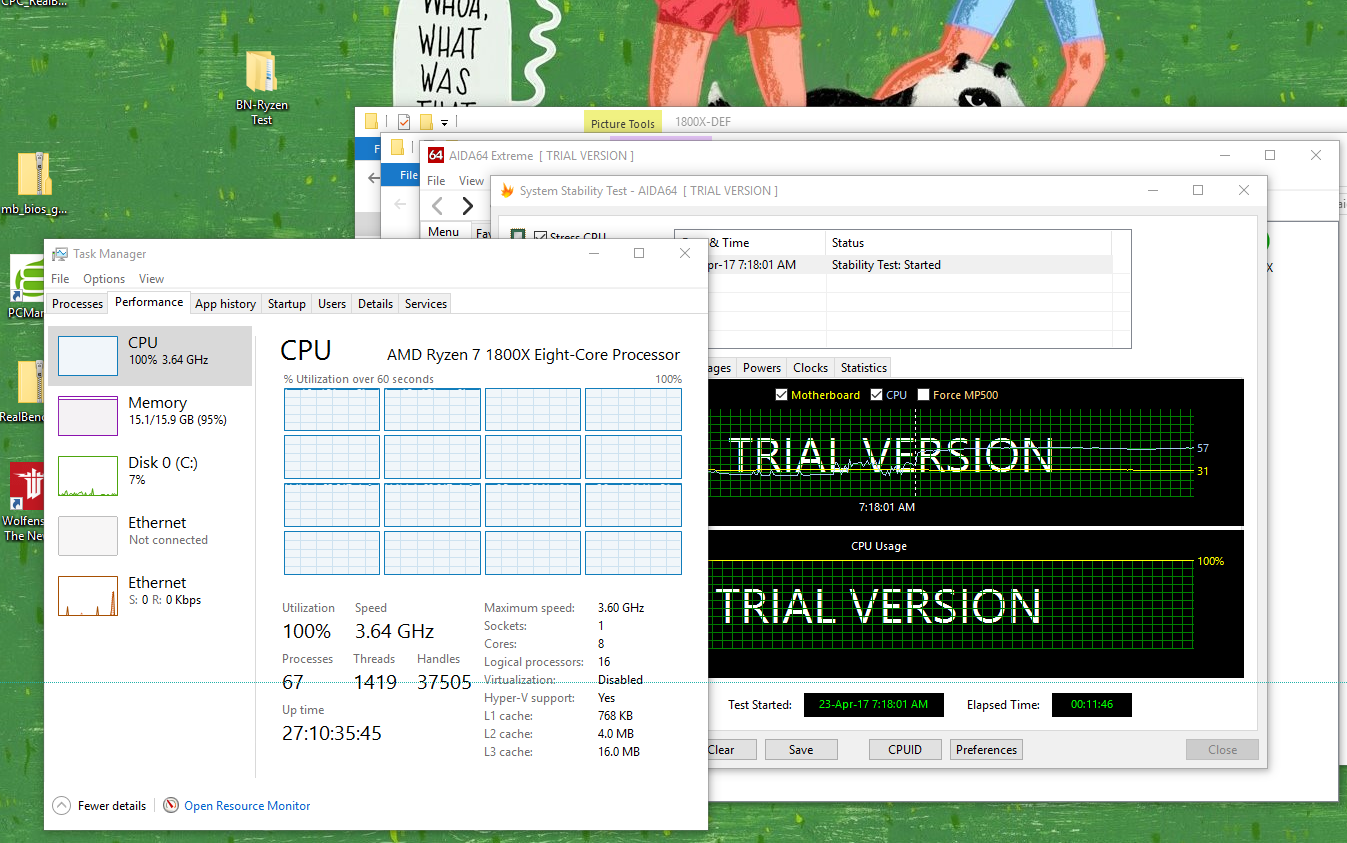
Task: Select the Memory item in performance sidebar
Action: coord(150,416)
